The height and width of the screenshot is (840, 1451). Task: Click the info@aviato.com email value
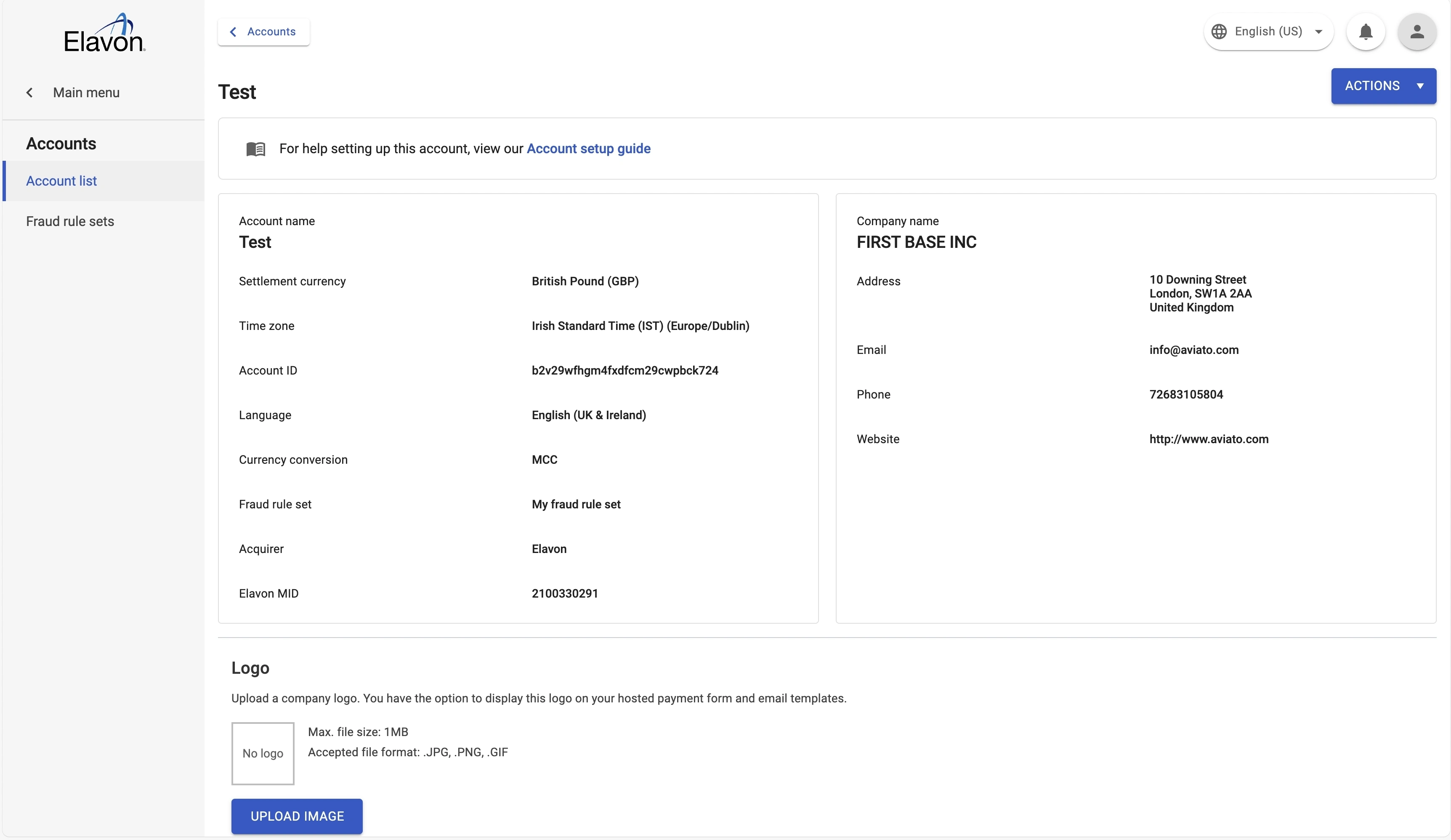click(1193, 350)
